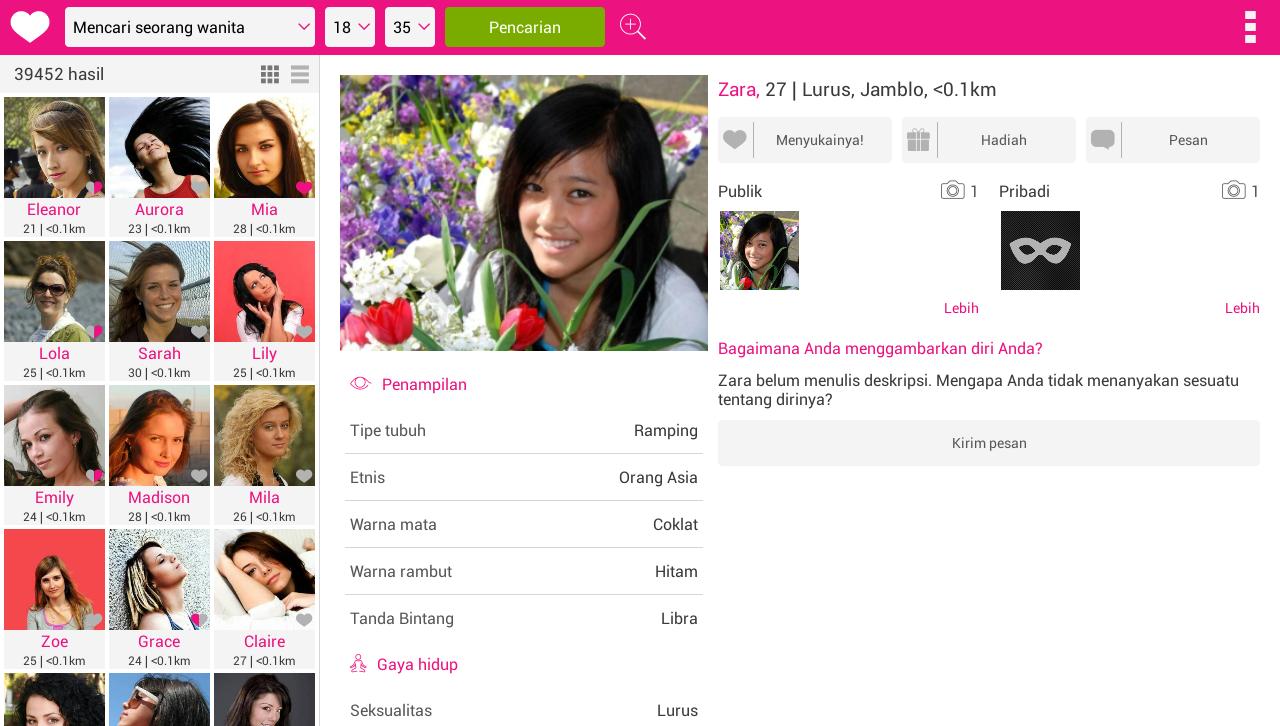Unlike Mia using her pink heart
The image size is (1280, 726).
[x=304, y=188]
